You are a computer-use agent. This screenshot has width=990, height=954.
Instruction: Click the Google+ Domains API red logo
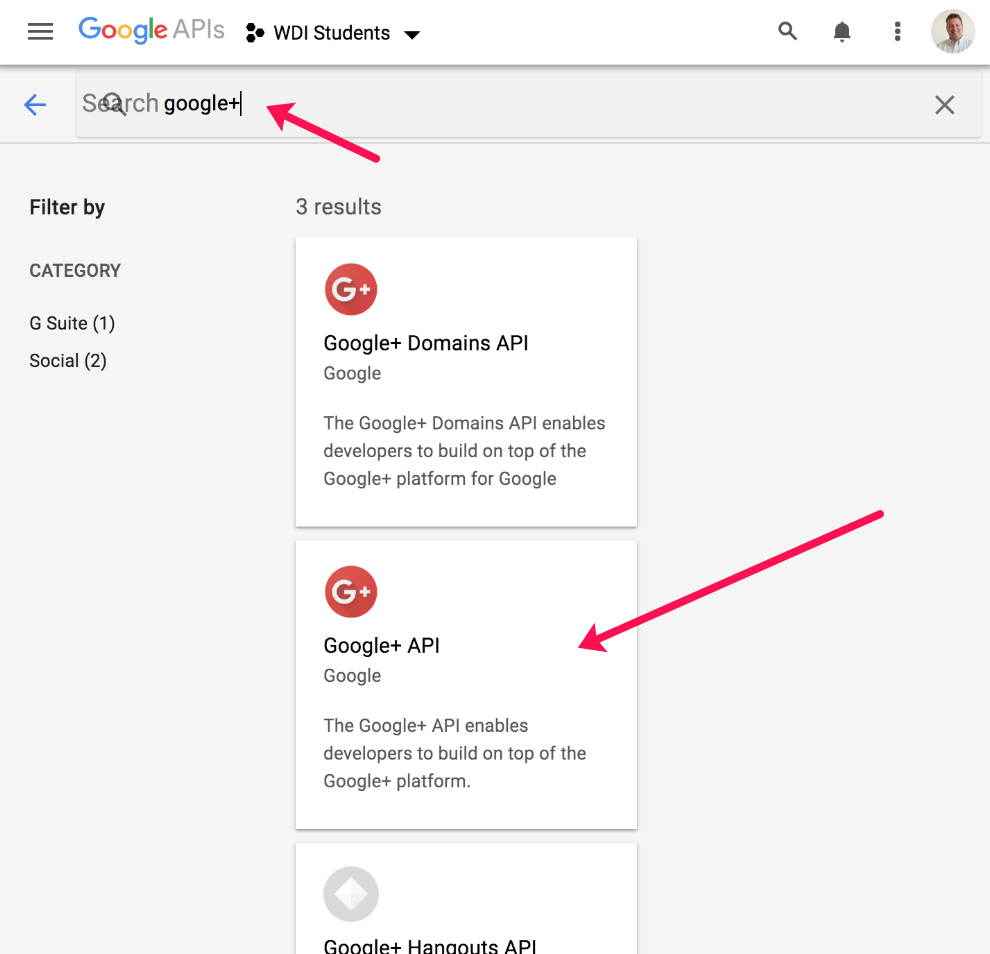click(x=351, y=290)
